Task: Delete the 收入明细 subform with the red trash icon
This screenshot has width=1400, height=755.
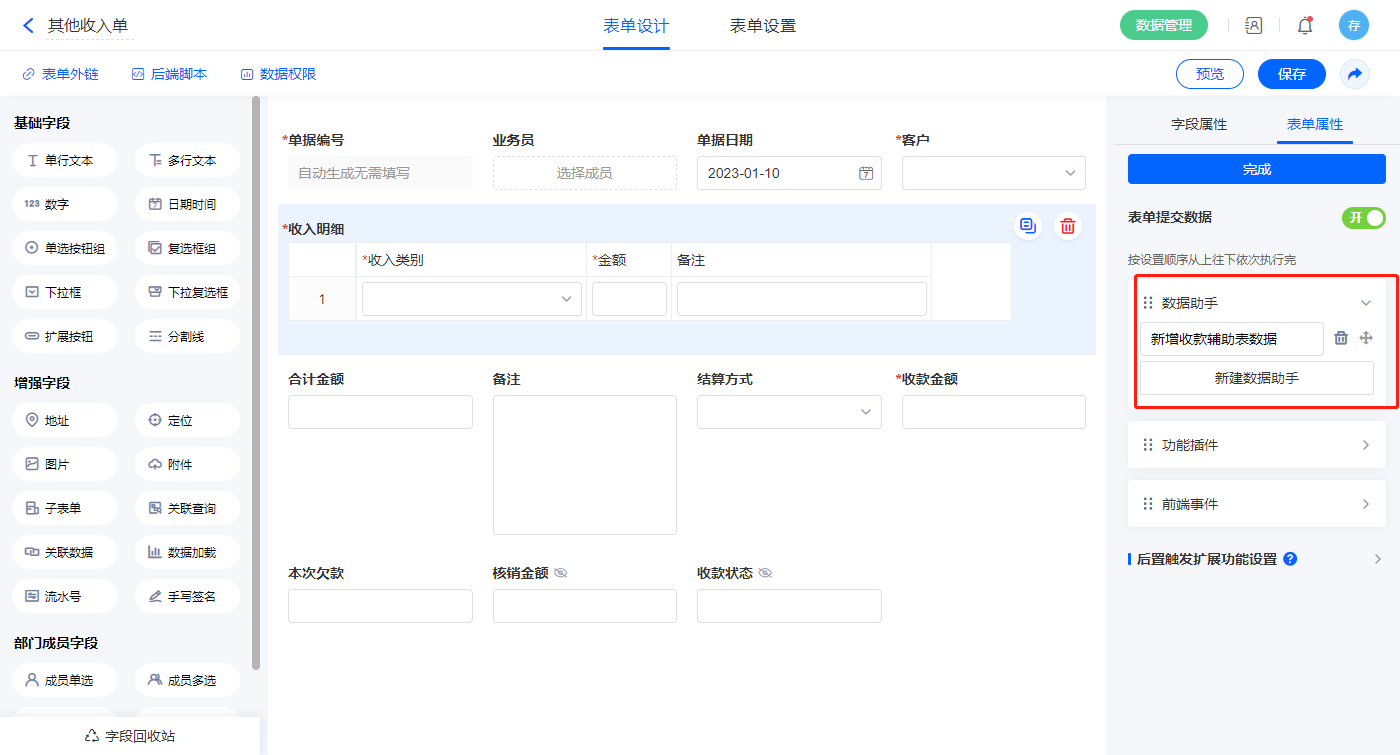Action: (1068, 226)
